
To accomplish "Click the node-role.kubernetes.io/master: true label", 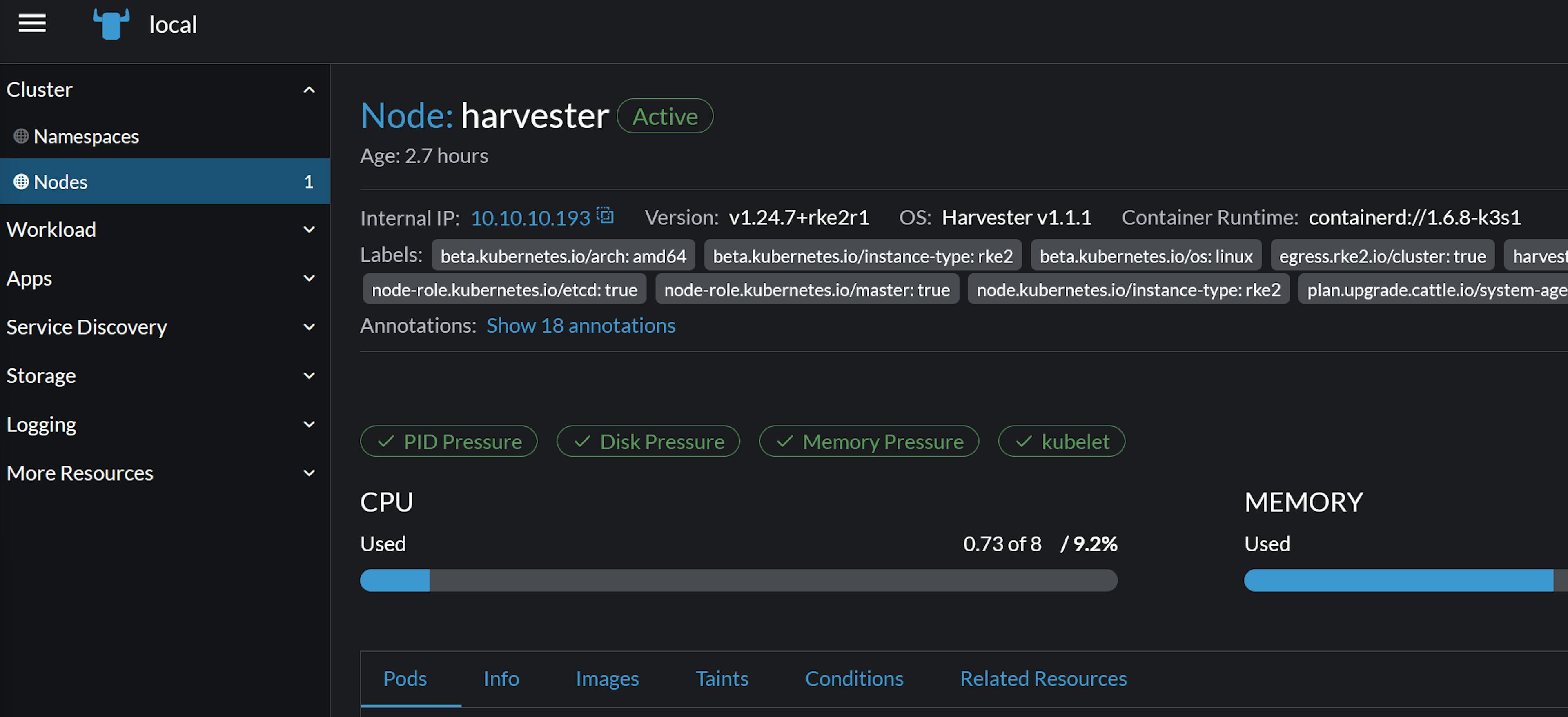I will click(x=807, y=289).
